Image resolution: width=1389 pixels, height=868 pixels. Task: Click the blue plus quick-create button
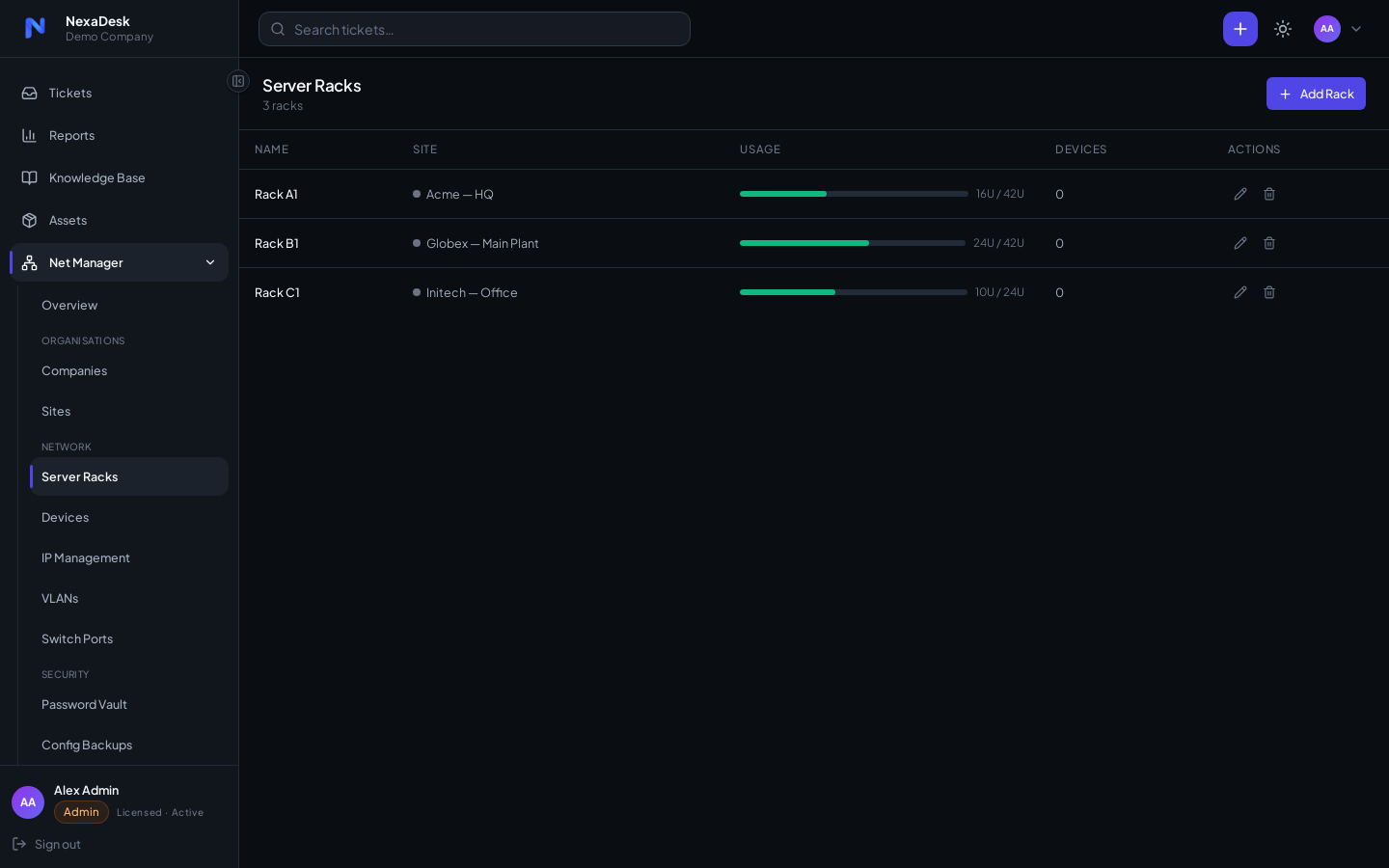pos(1240,29)
